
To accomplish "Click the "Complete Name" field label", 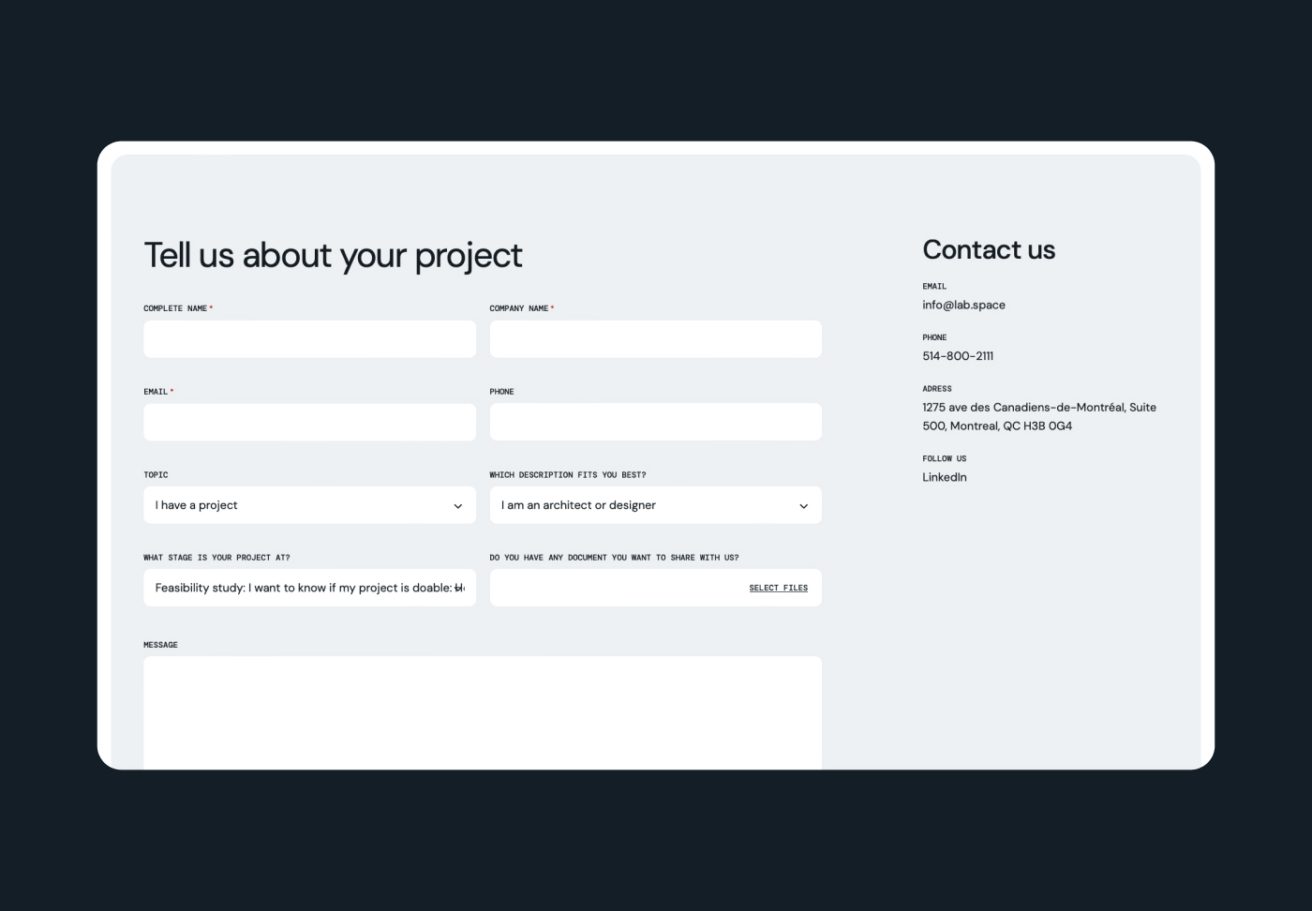I will [x=175, y=308].
